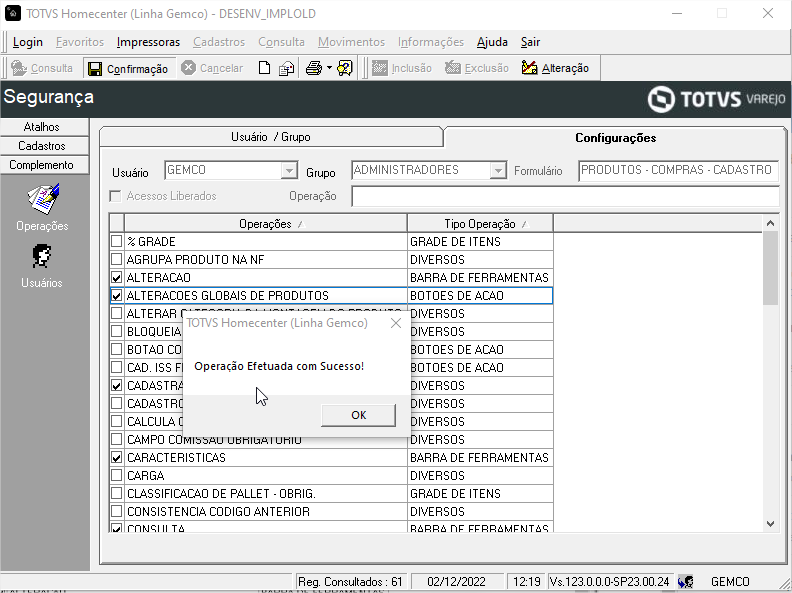Check CLASSIFICACAO DE PALLET - OBRIG. checkbox

[x=117, y=493]
